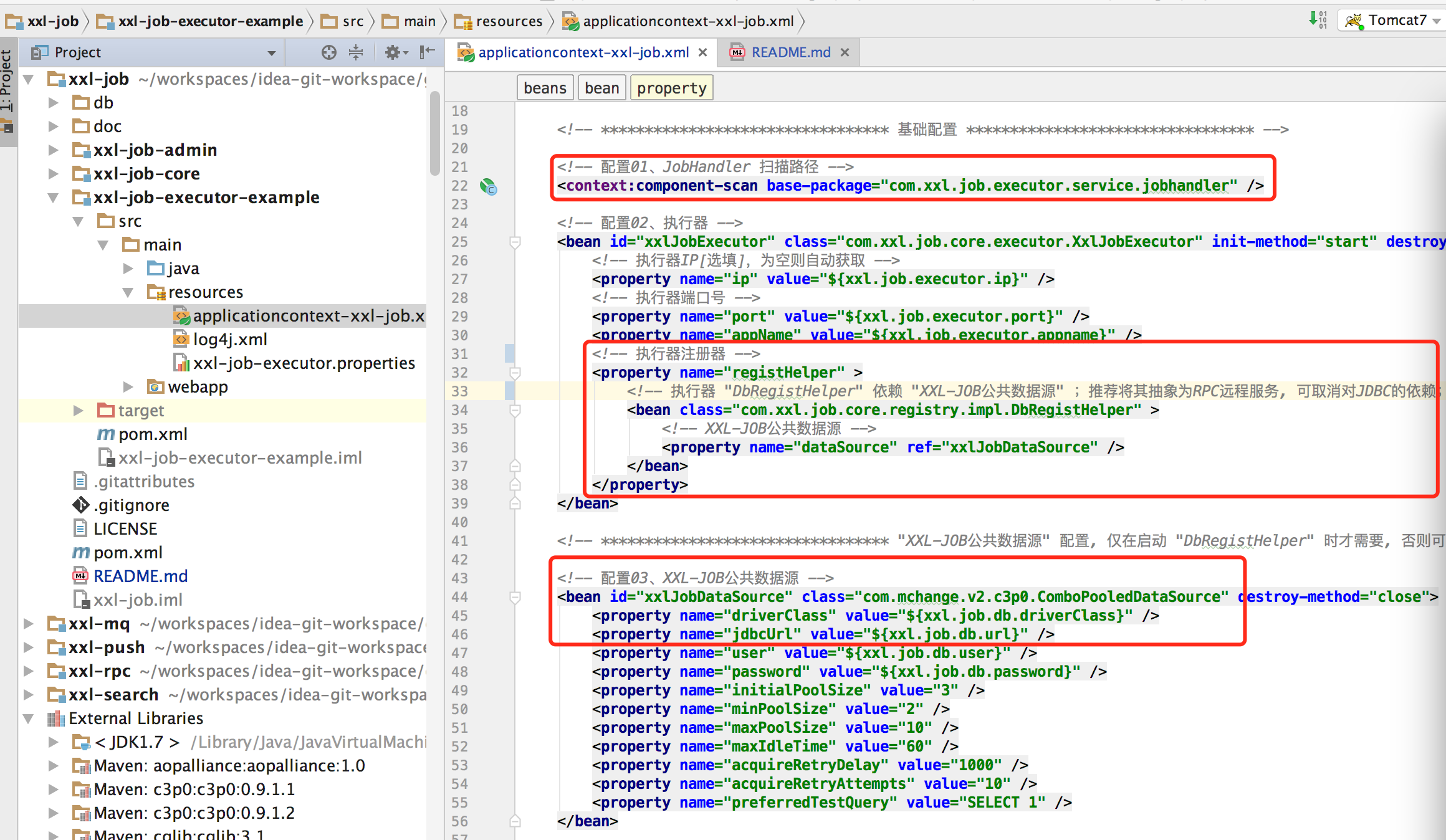Toggle code fold marker on line 44
Viewport: 1446px width, 840px height.
(515, 597)
